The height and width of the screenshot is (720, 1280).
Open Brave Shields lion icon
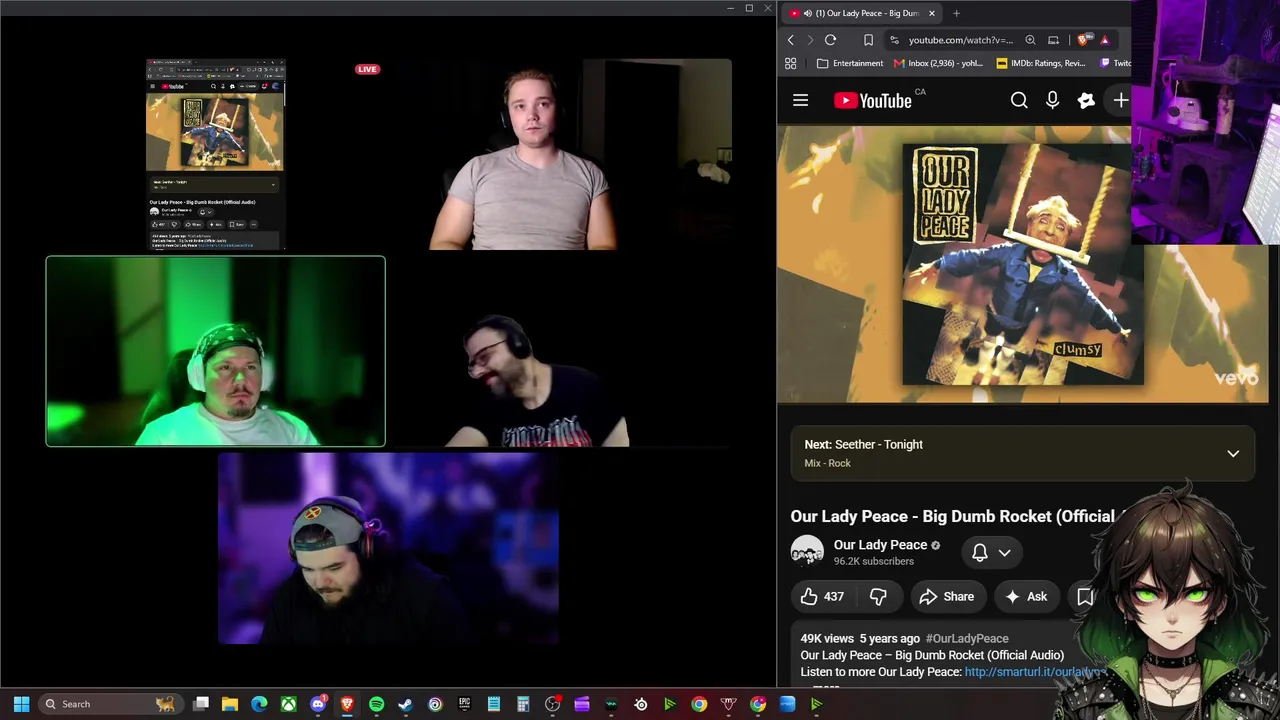pos(1083,40)
